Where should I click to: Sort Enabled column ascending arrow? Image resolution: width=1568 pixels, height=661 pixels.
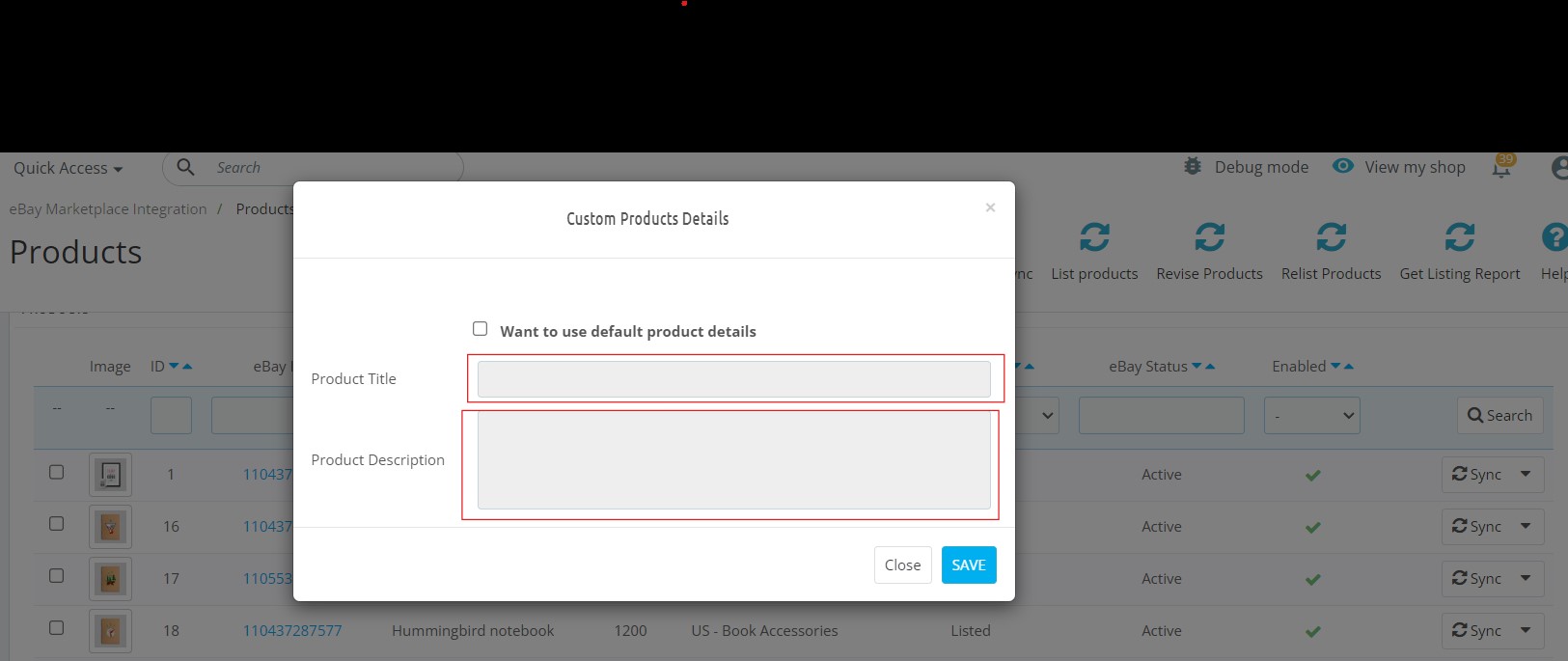pyautogui.click(x=1349, y=367)
